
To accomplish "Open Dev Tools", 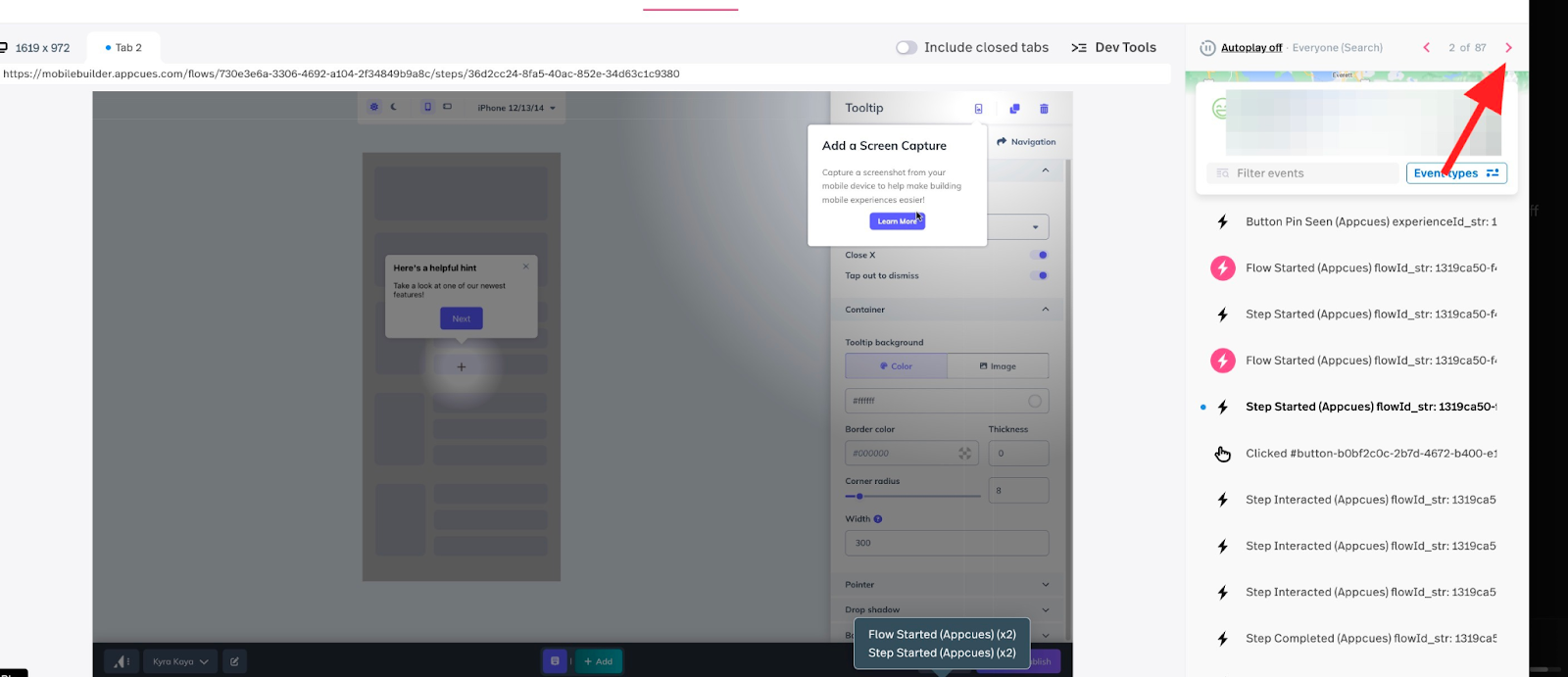I will [1114, 48].
